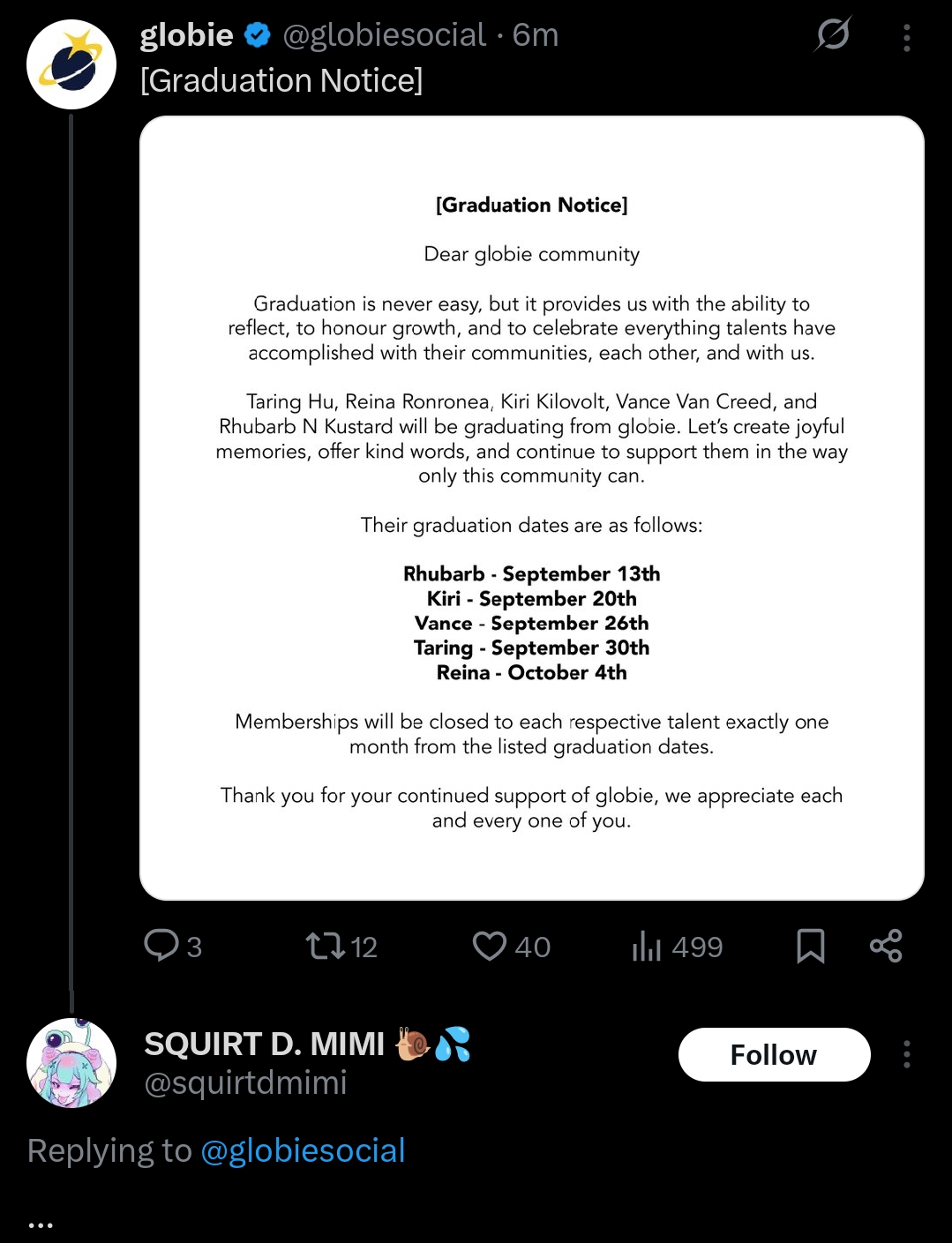Open globie's profile avatar
Image resolution: width=952 pixels, height=1243 pixels.
[x=71, y=64]
